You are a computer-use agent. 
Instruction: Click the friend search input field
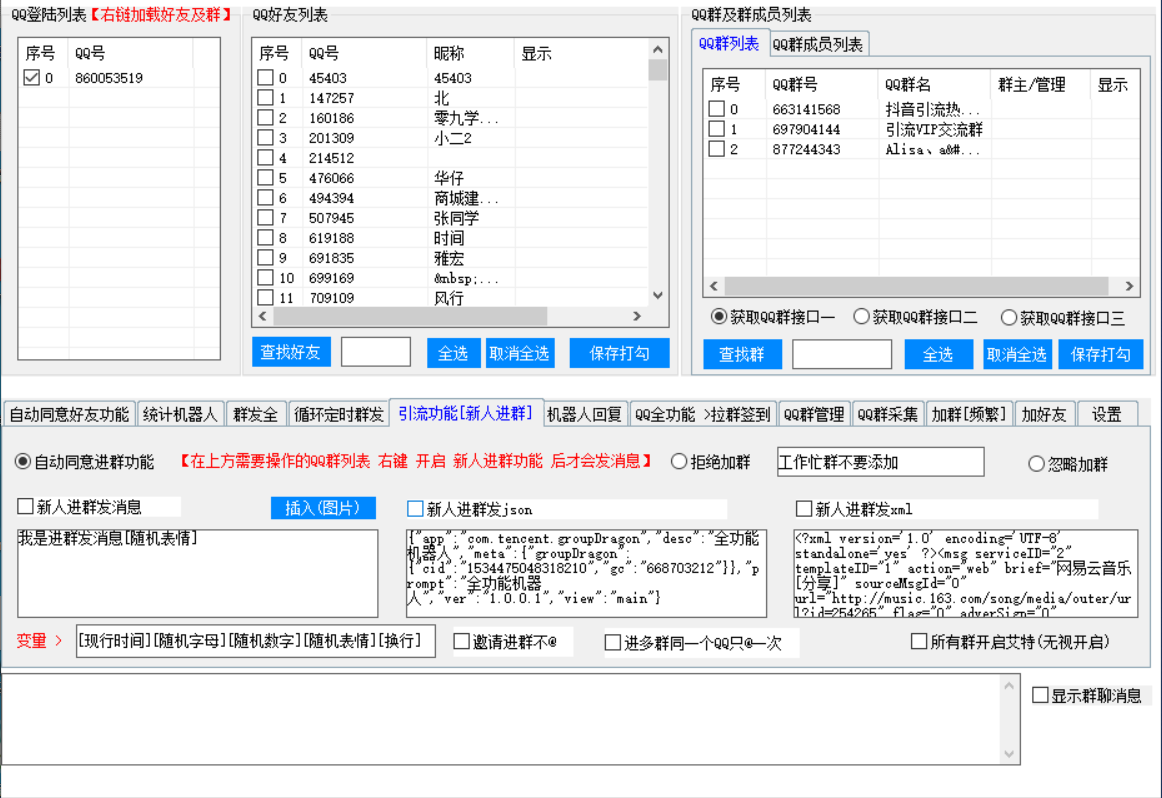(x=375, y=352)
